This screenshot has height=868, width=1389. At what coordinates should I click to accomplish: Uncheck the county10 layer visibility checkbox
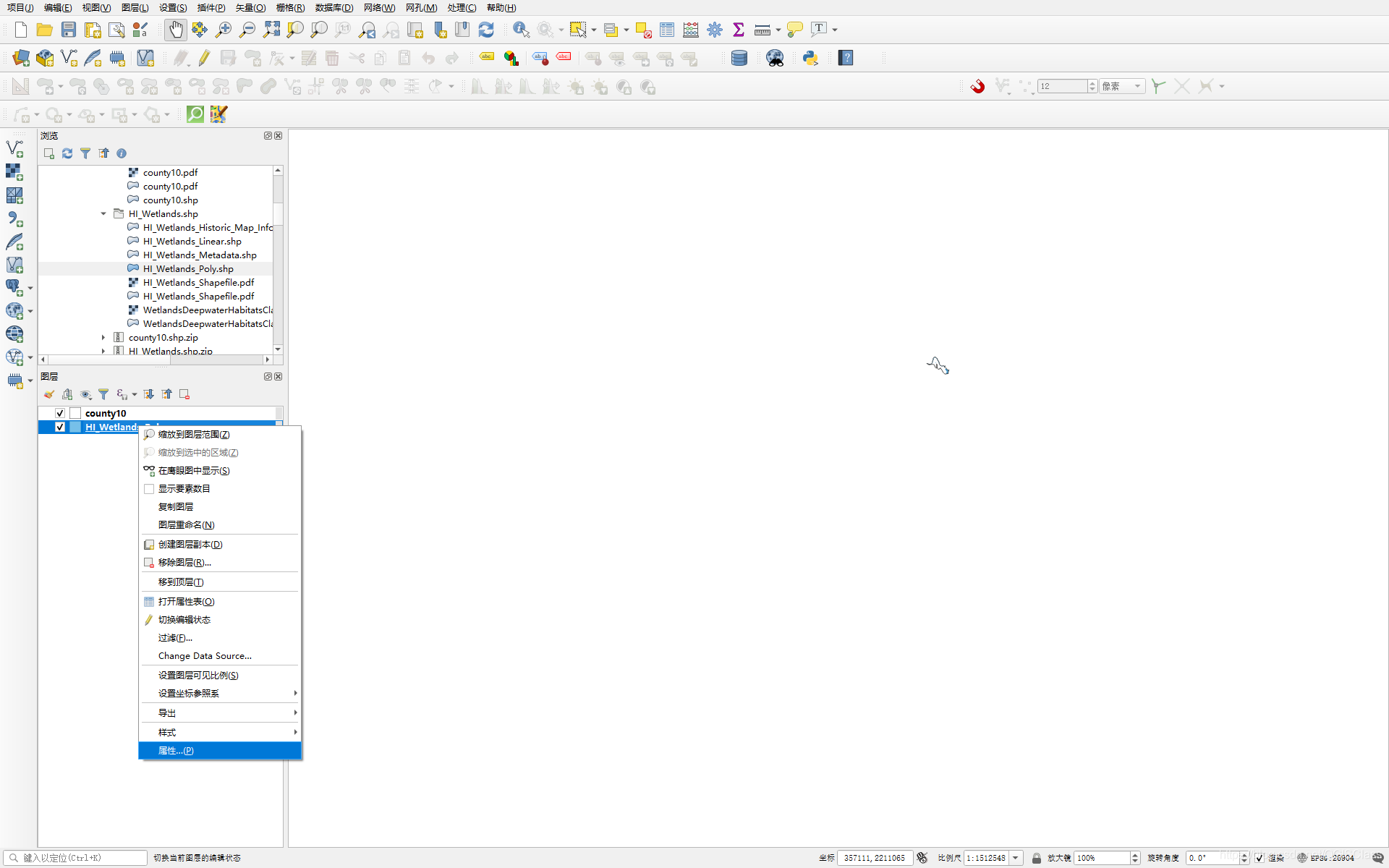point(60,413)
